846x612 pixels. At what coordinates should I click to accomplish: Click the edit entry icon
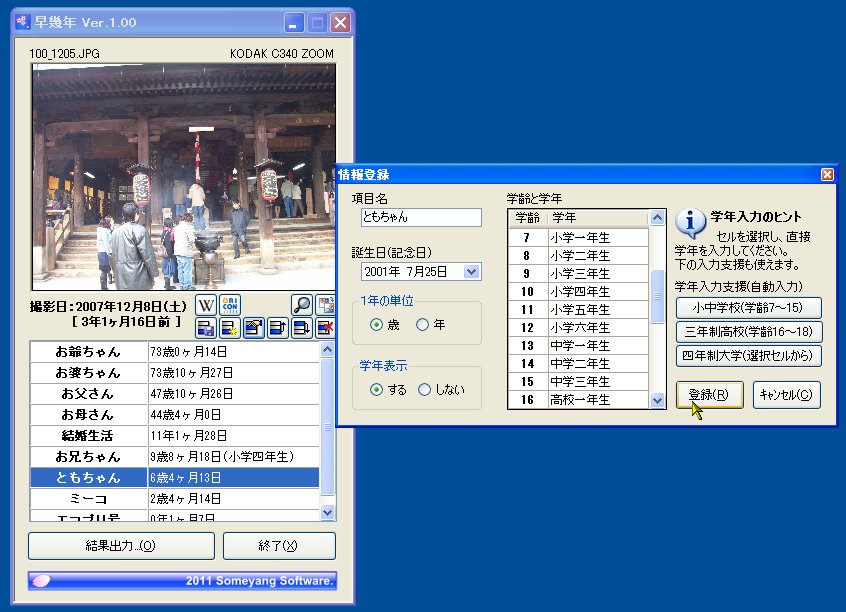[253, 328]
